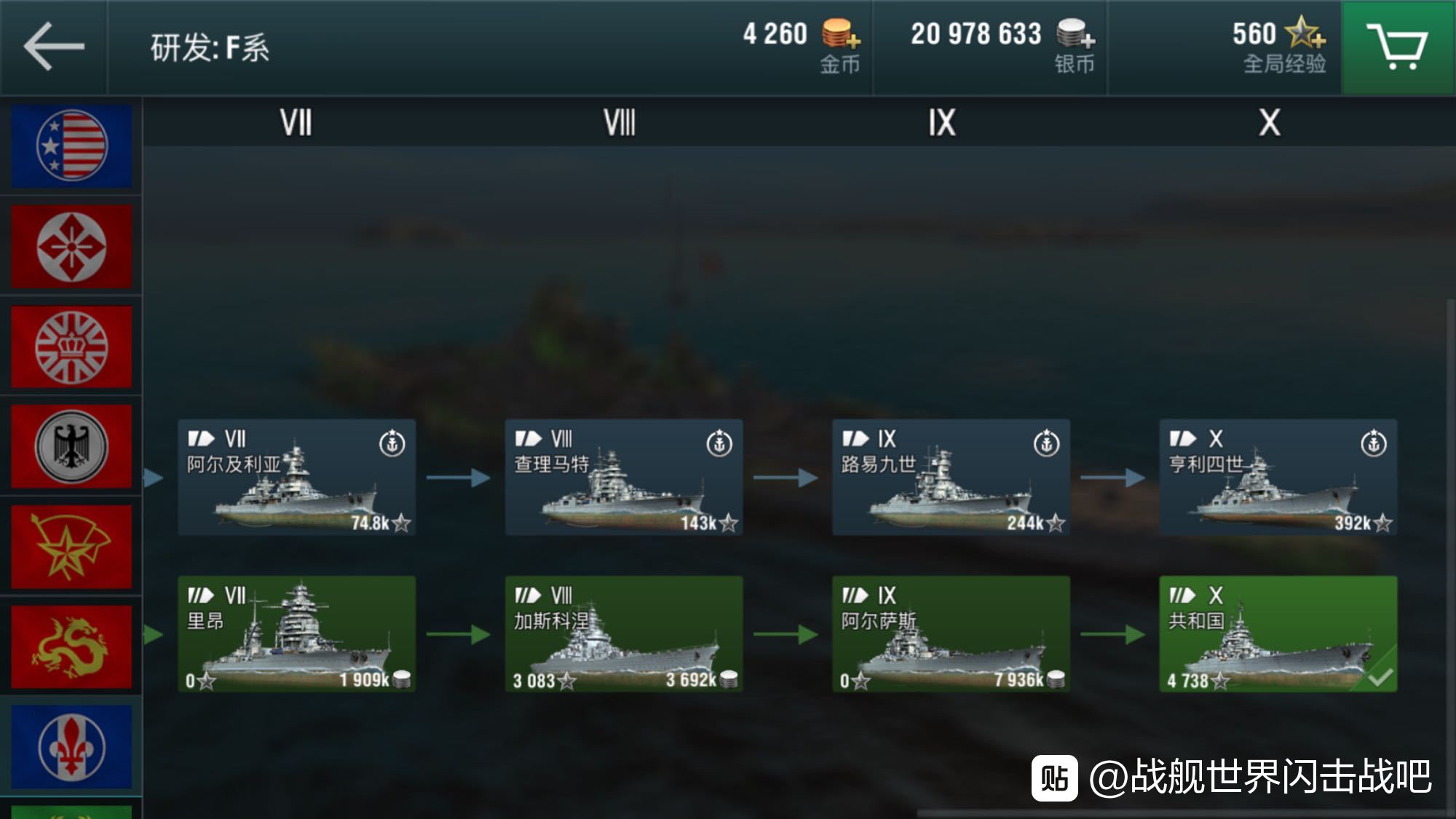Select the 加斯科涅 battleship card

click(x=624, y=634)
